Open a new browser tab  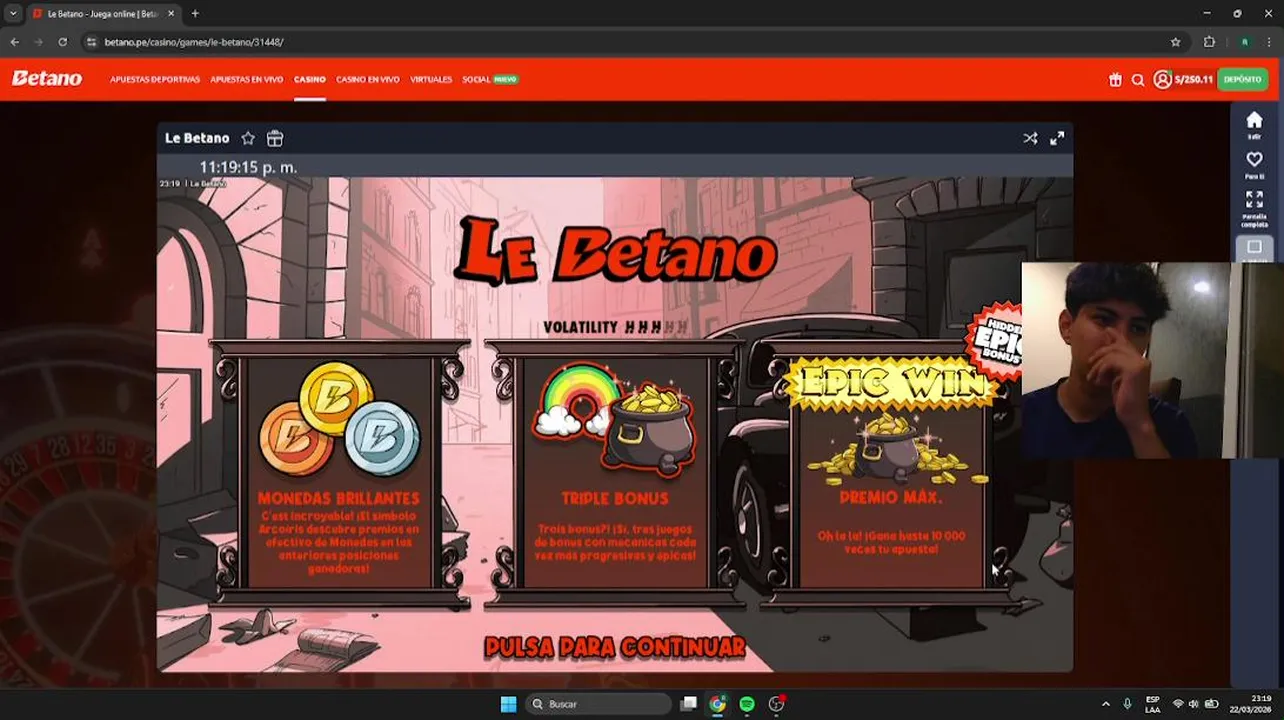click(x=195, y=14)
